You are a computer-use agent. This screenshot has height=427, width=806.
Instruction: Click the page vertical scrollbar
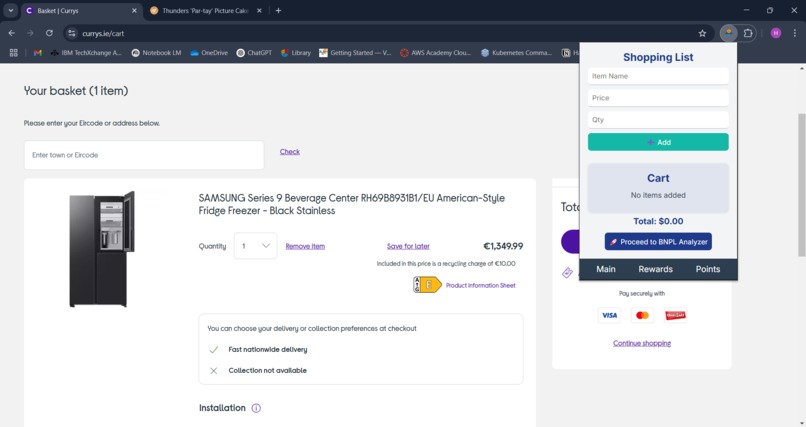click(801, 185)
